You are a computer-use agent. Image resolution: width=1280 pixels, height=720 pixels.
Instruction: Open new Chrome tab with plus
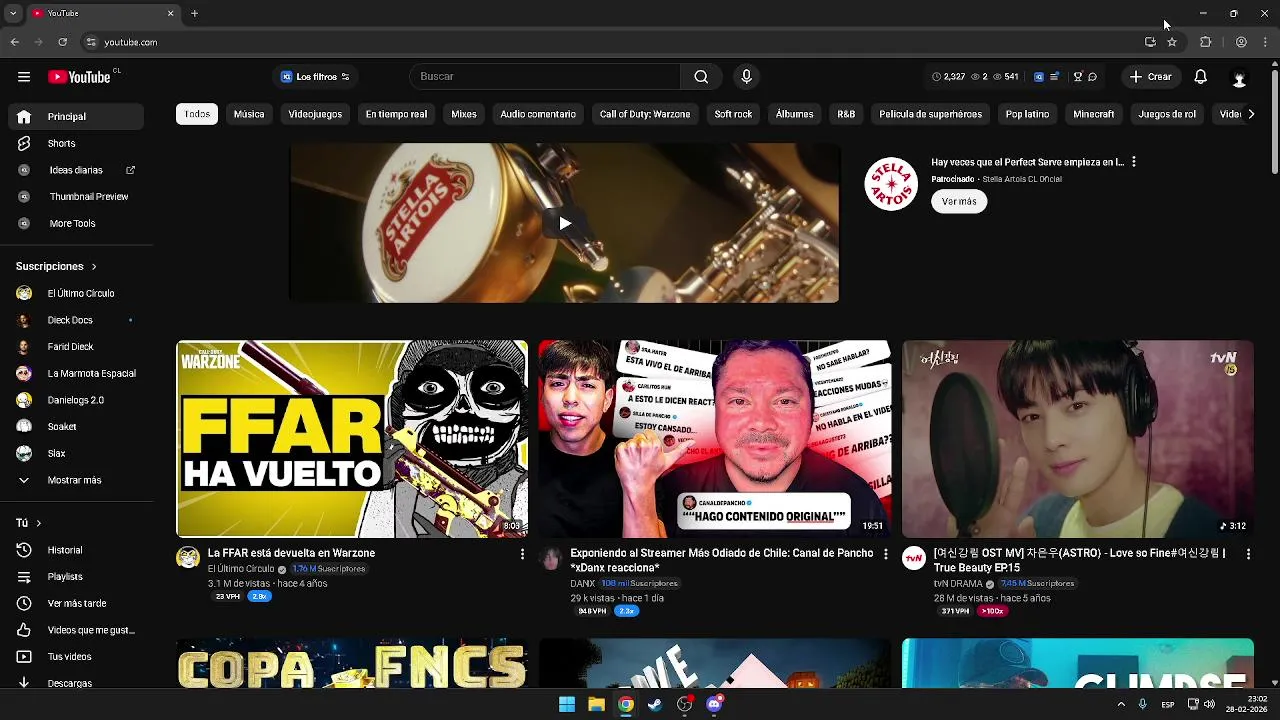click(x=195, y=13)
